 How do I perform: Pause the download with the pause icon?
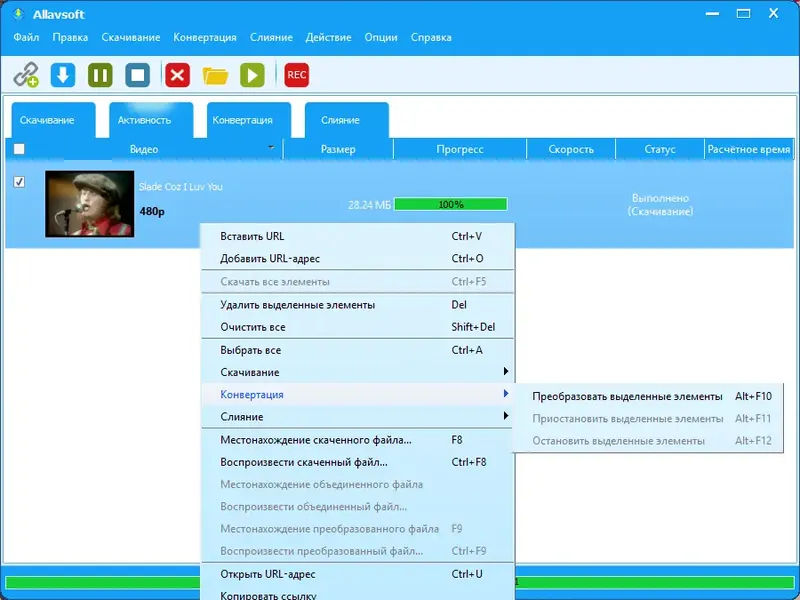coord(99,74)
